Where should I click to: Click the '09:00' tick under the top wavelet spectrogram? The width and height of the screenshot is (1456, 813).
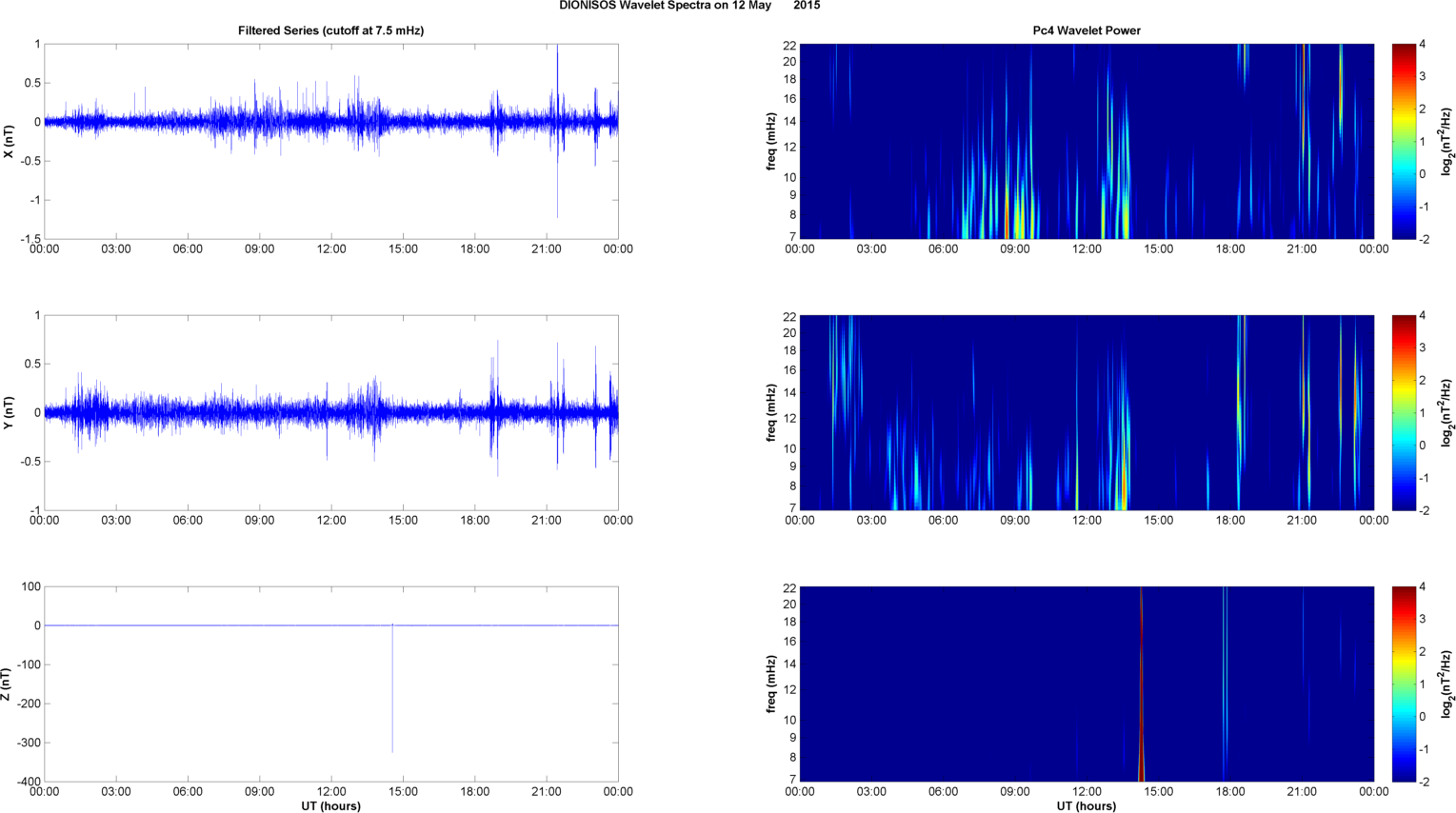[x=1015, y=249]
